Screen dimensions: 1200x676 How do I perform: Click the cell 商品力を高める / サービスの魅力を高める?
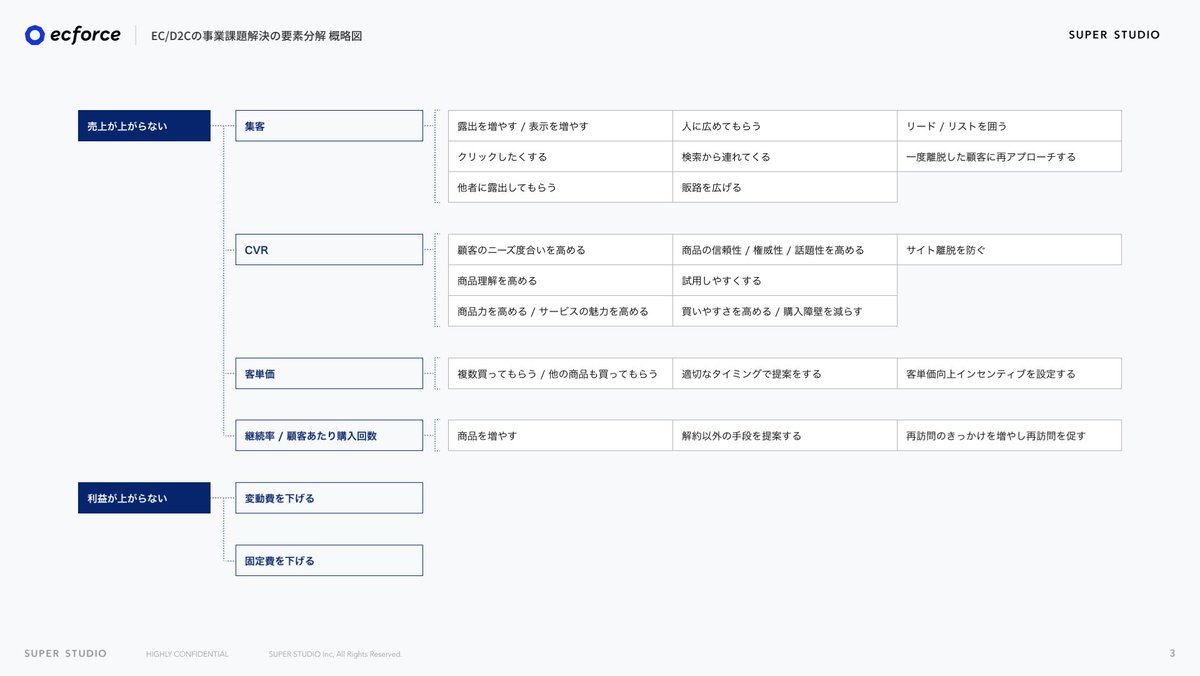(560, 312)
